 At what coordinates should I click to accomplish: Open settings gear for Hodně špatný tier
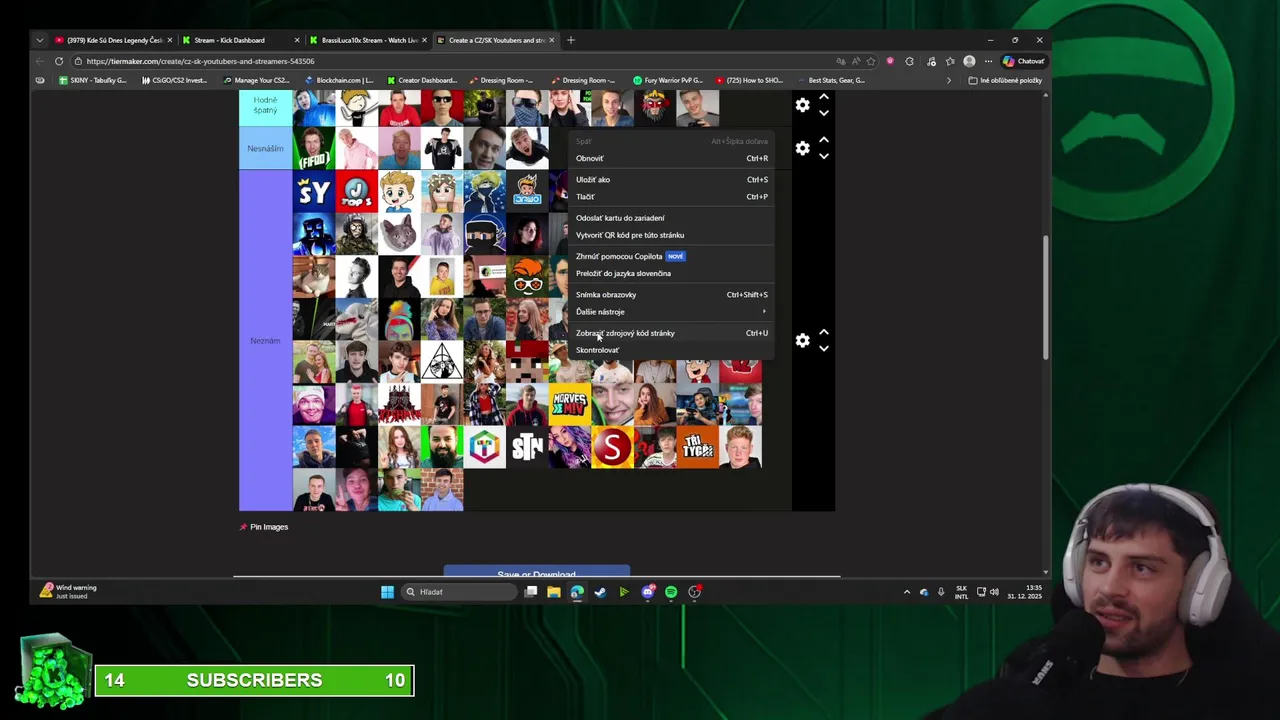click(x=802, y=105)
